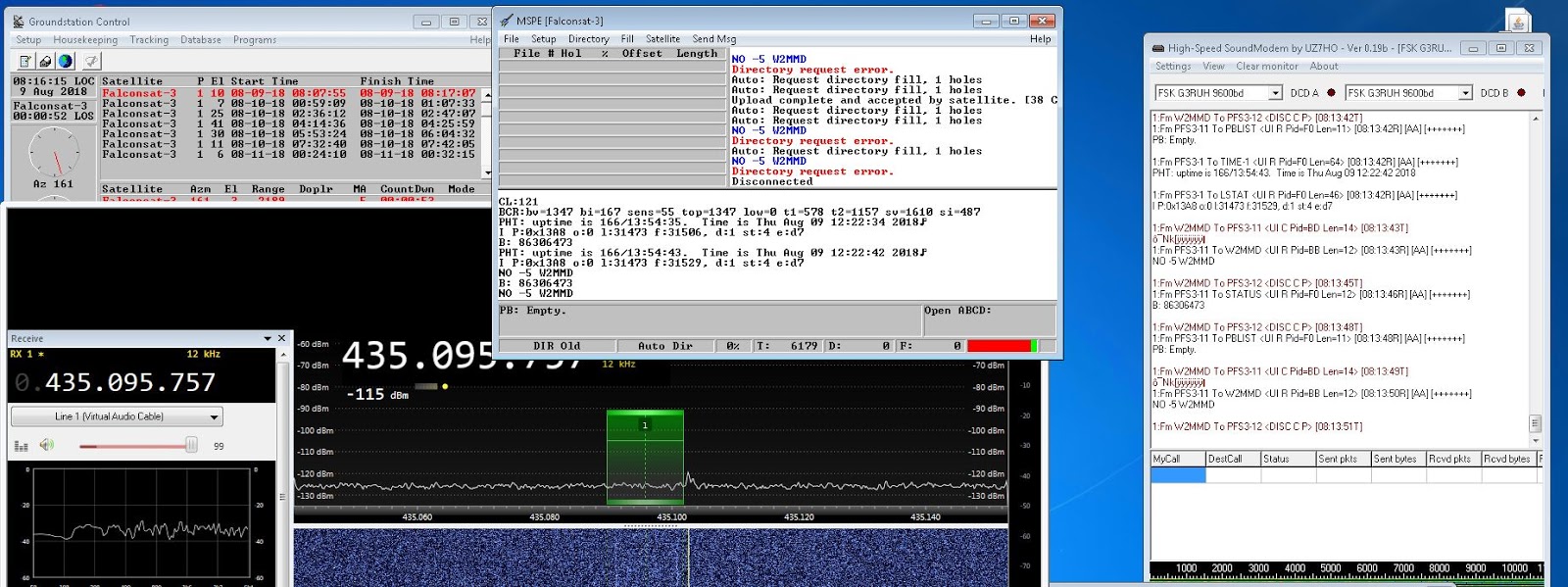
Task: Select Falconsat-3 pass starting 00:59:09
Action: (x=289, y=103)
